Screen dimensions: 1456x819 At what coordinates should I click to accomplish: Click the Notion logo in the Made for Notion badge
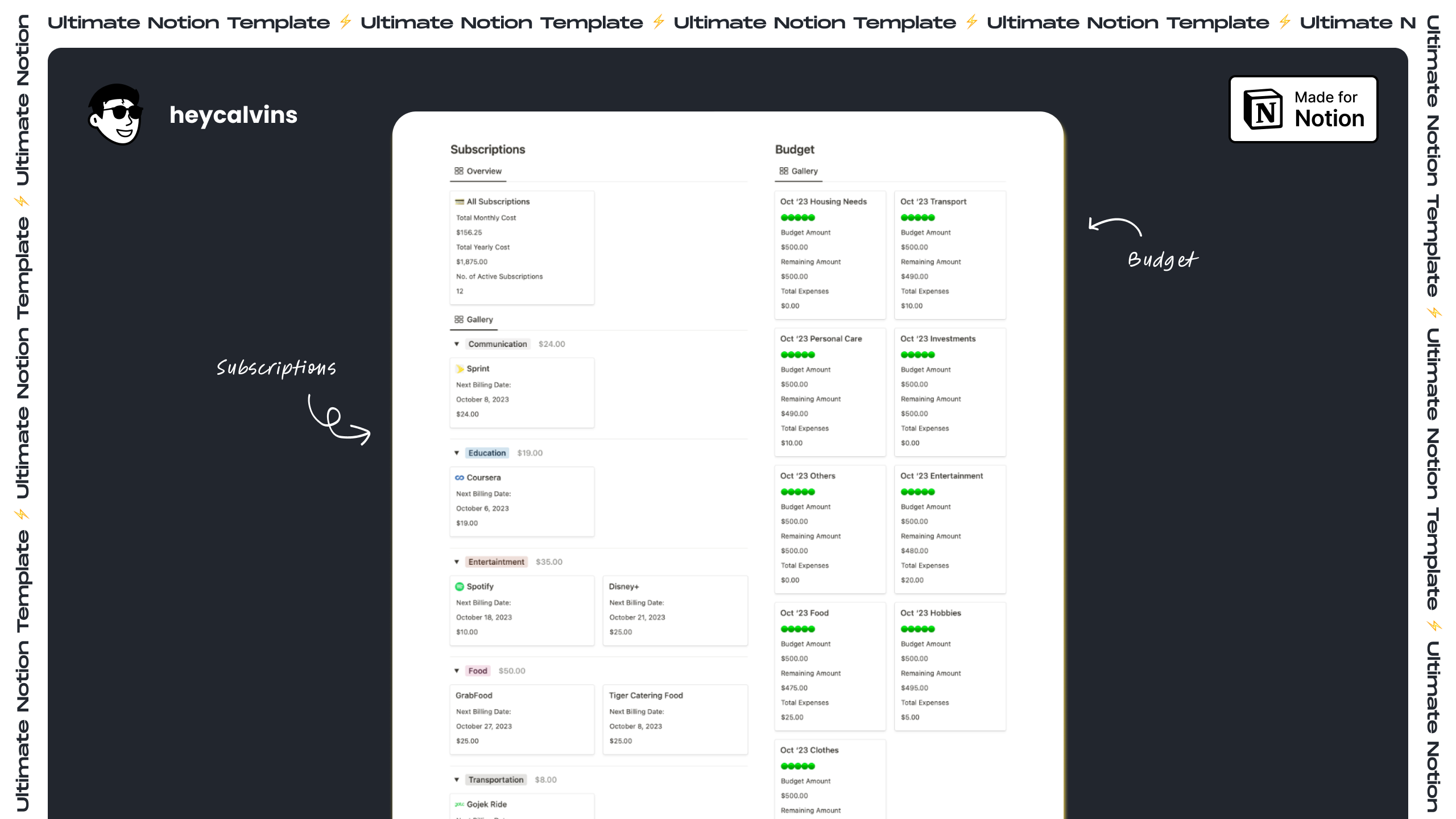(1263, 109)
